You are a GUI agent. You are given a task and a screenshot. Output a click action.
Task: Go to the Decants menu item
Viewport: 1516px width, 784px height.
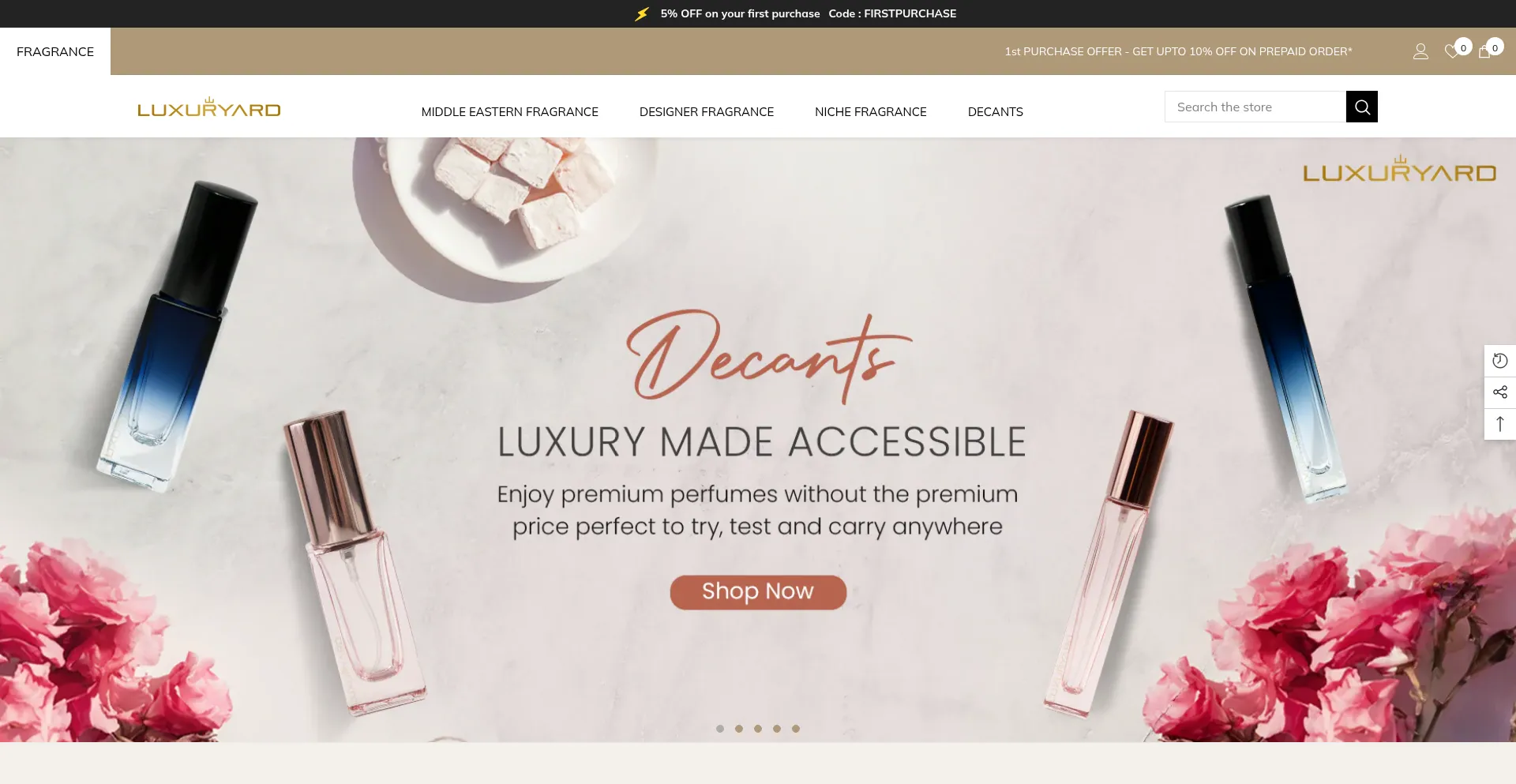pos(996,112)
